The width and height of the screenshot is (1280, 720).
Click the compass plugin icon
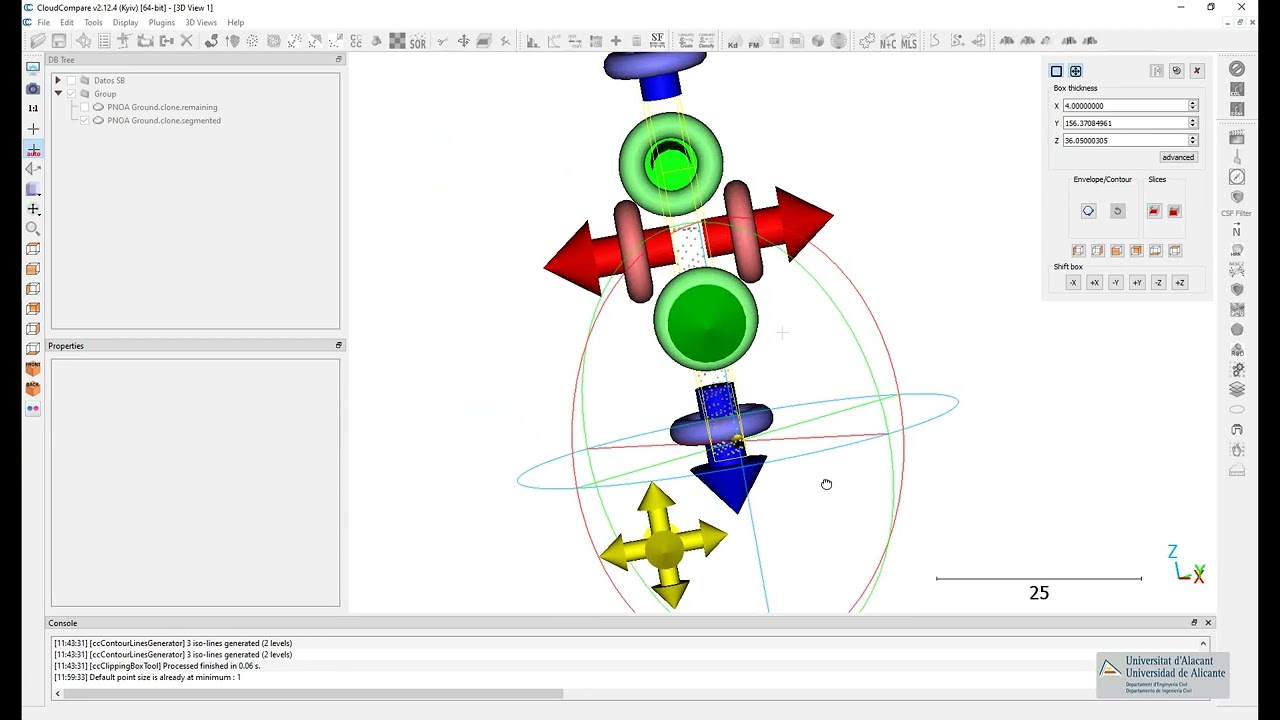pyautogui.click(x=1237, y=177)
